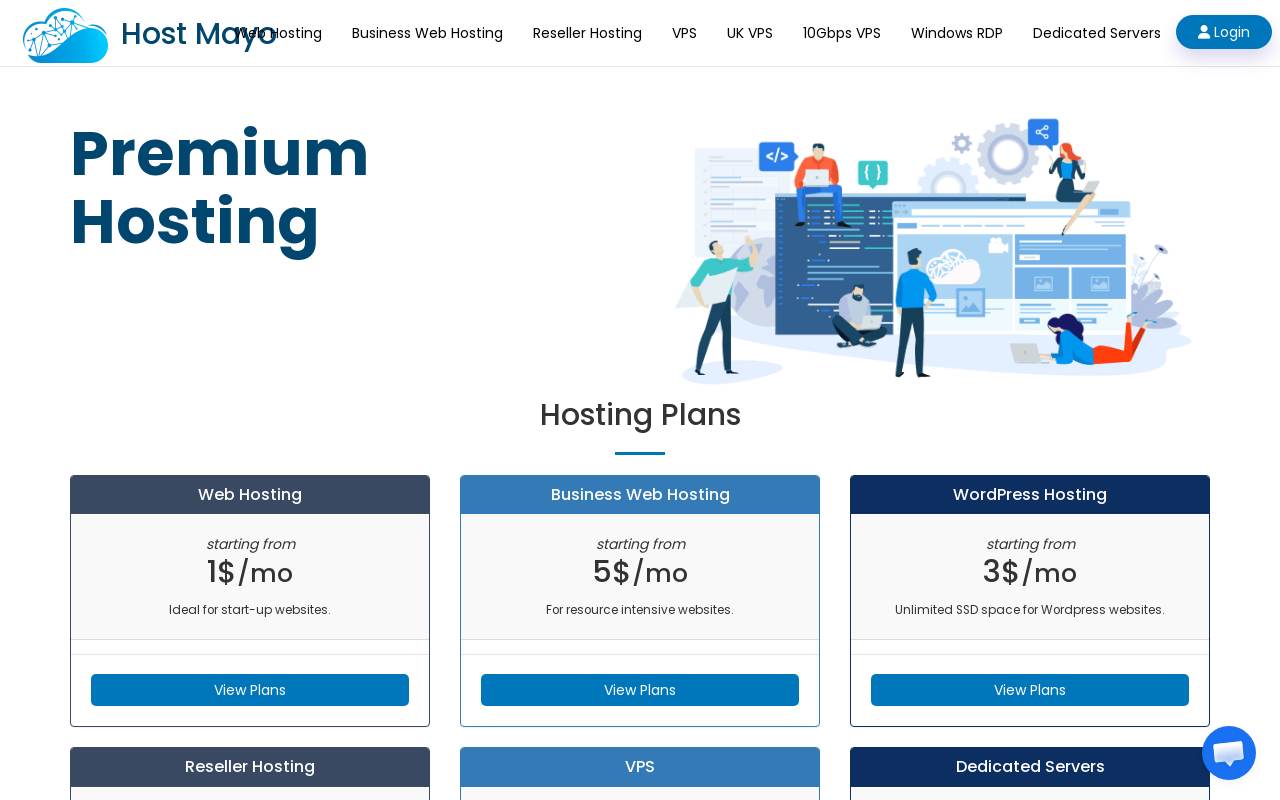Open the UK VPS menu item

(x=750, y=33)
